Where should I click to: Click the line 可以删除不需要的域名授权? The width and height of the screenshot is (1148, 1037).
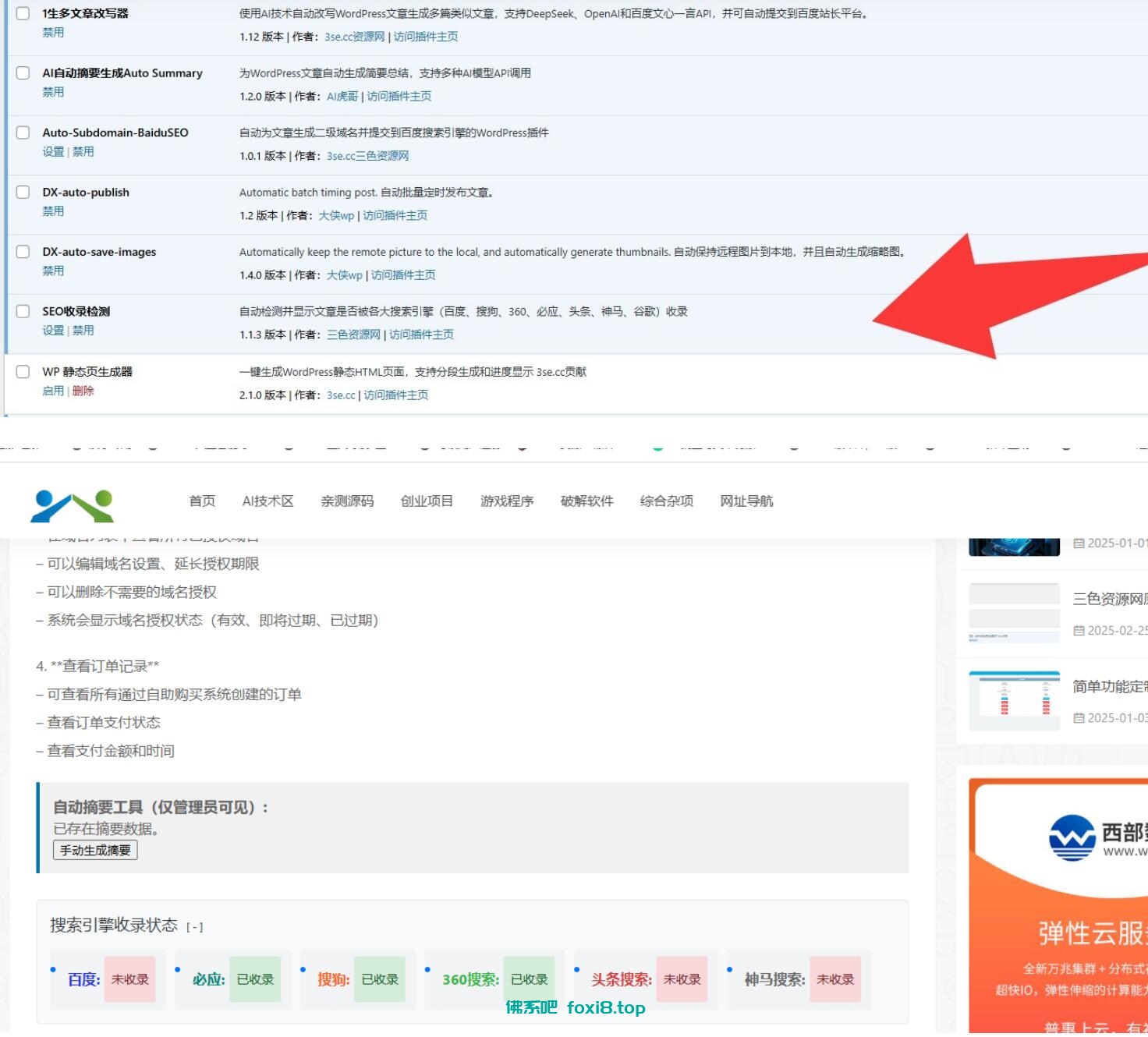126,593
